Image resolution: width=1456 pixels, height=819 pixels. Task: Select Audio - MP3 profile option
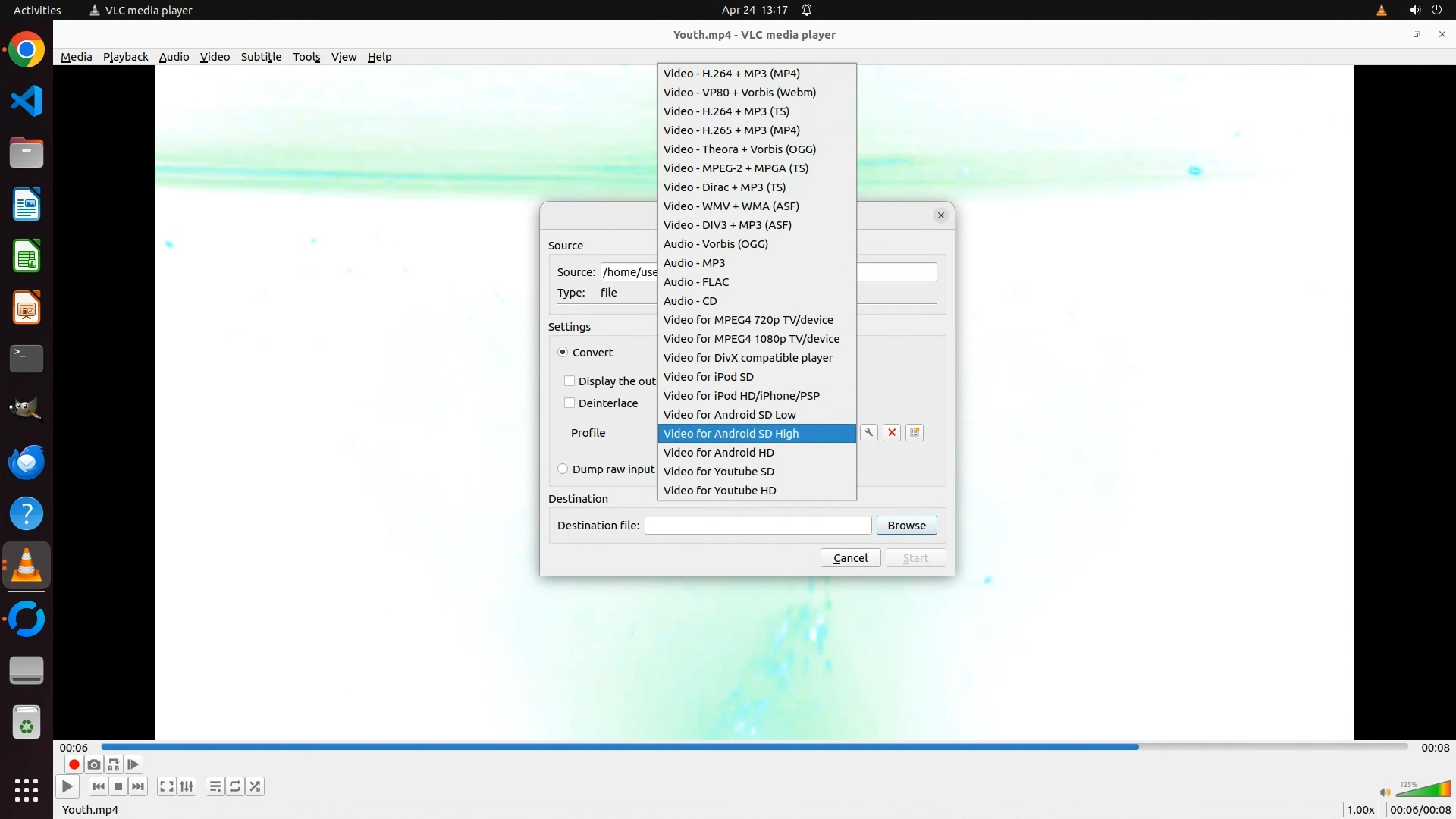pyautogui.click(x=694, y=262)
